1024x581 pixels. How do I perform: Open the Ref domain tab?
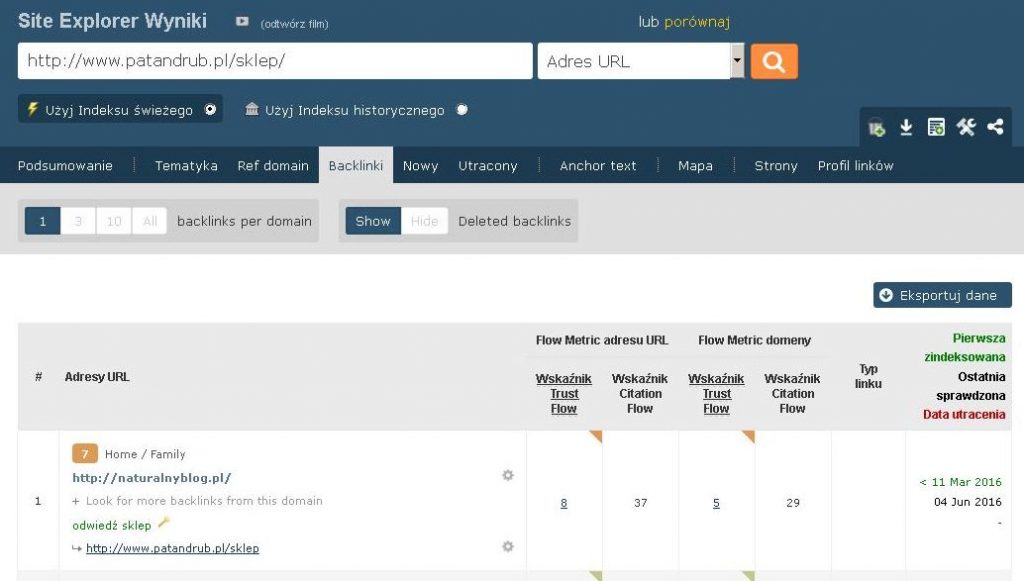click(x=273, y=166)
